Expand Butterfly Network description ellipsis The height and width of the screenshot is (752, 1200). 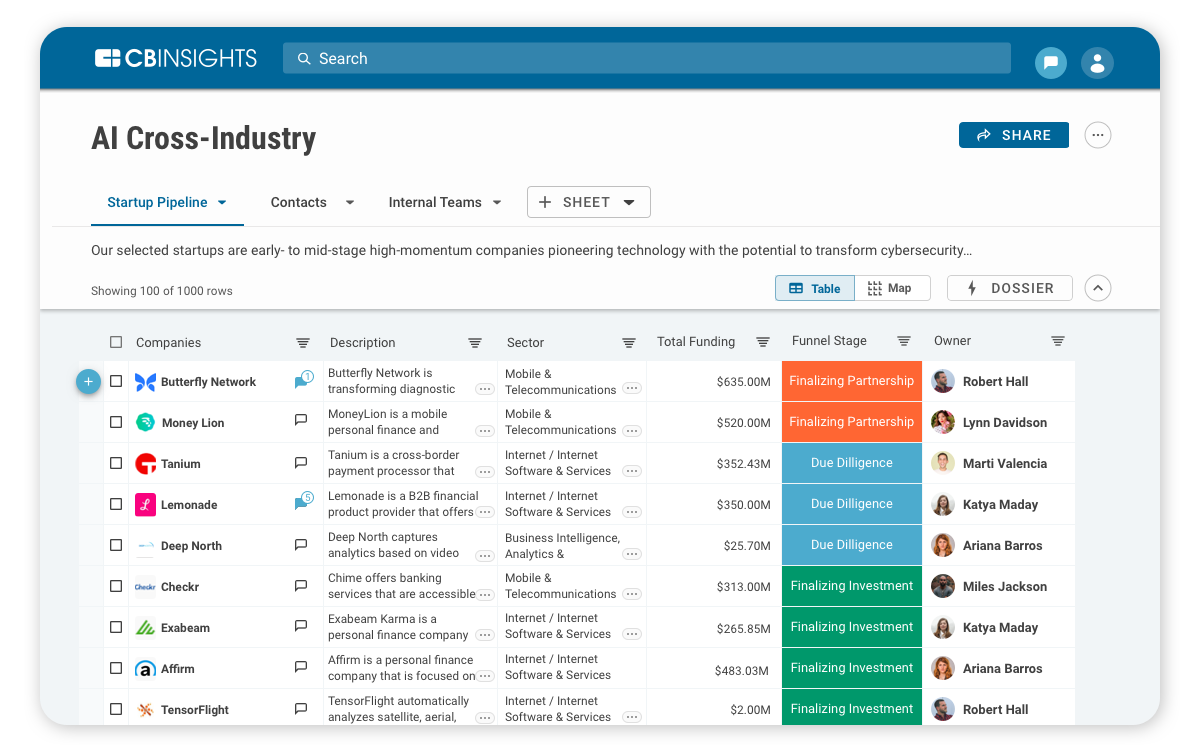pyautogui.click(x=485, y=389)
